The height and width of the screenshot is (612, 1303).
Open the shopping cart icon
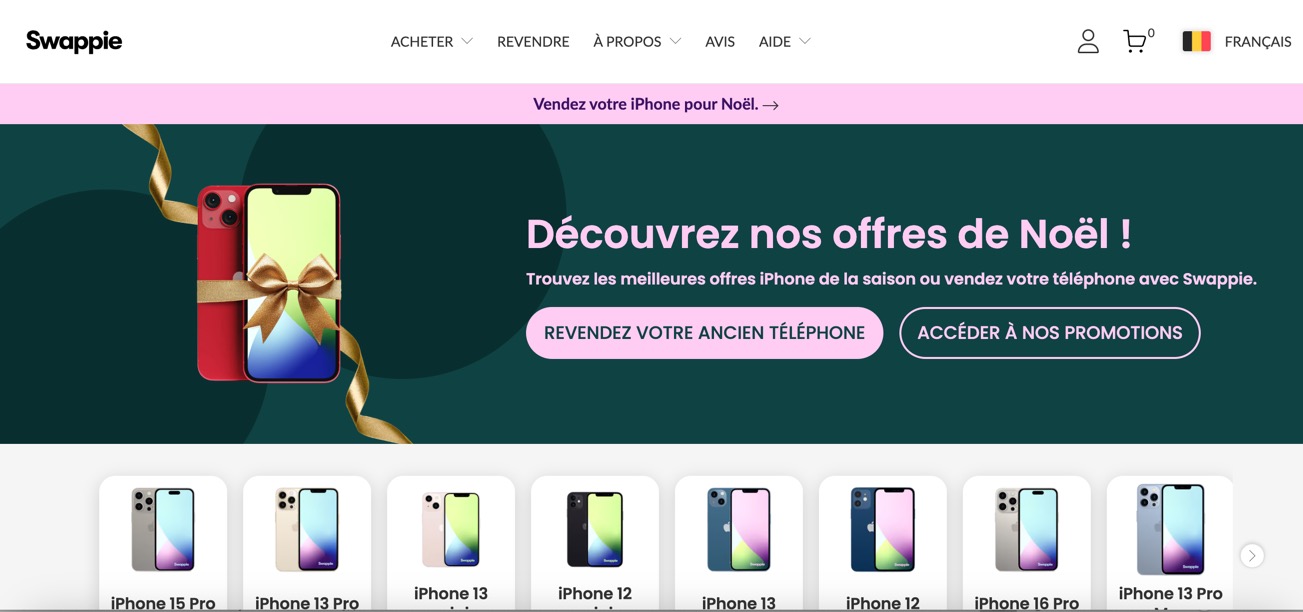coord(1135,41)
